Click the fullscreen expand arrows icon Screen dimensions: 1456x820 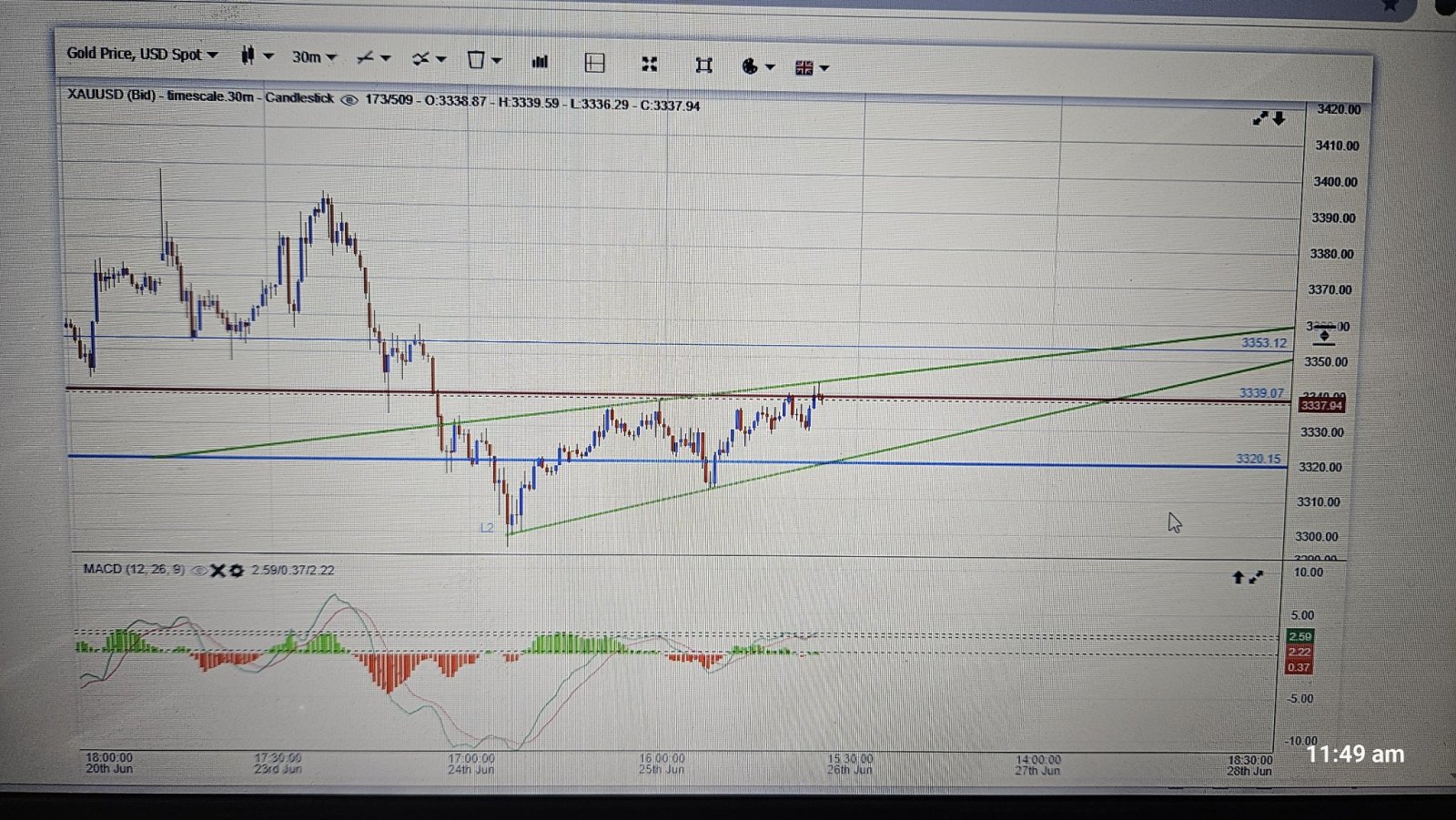click(649, 64)
